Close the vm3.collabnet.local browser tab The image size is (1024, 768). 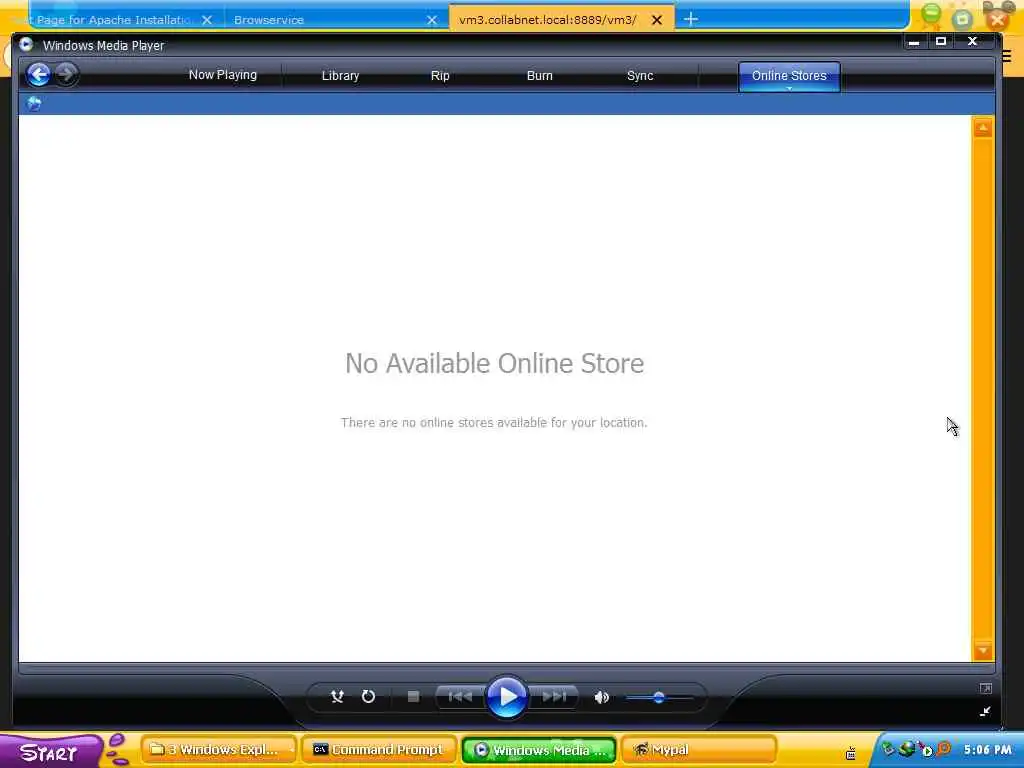[657, 20]
